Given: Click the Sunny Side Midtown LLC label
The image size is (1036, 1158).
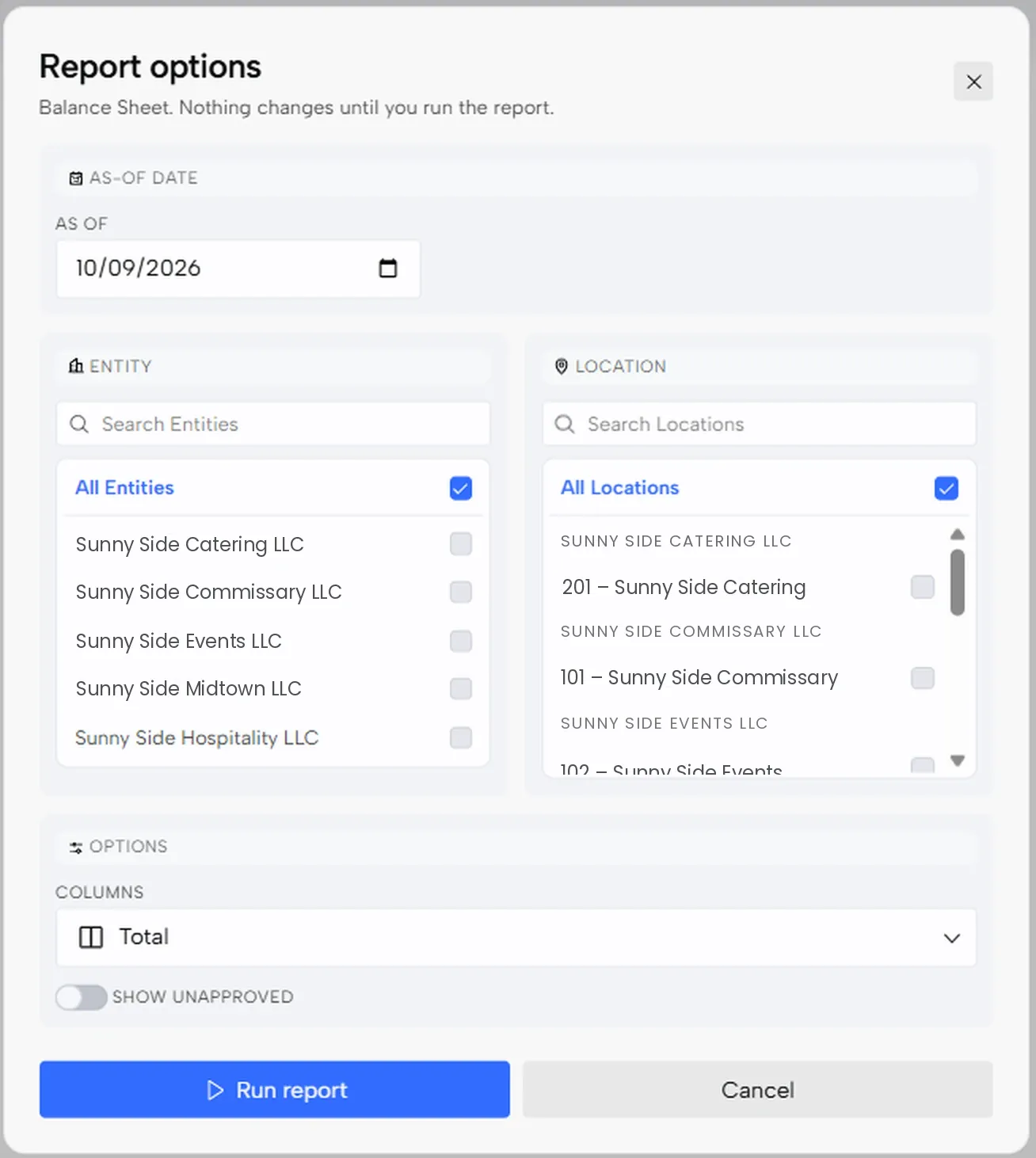Looking at the screenshot, I should click(189, 688).
